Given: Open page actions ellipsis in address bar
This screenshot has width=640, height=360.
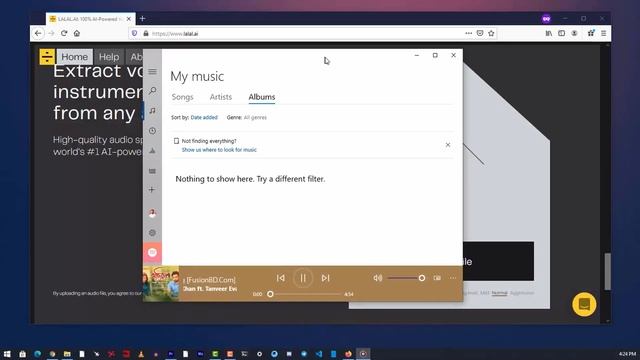Looking at the screenshot, I should click(x=469, y=33).
